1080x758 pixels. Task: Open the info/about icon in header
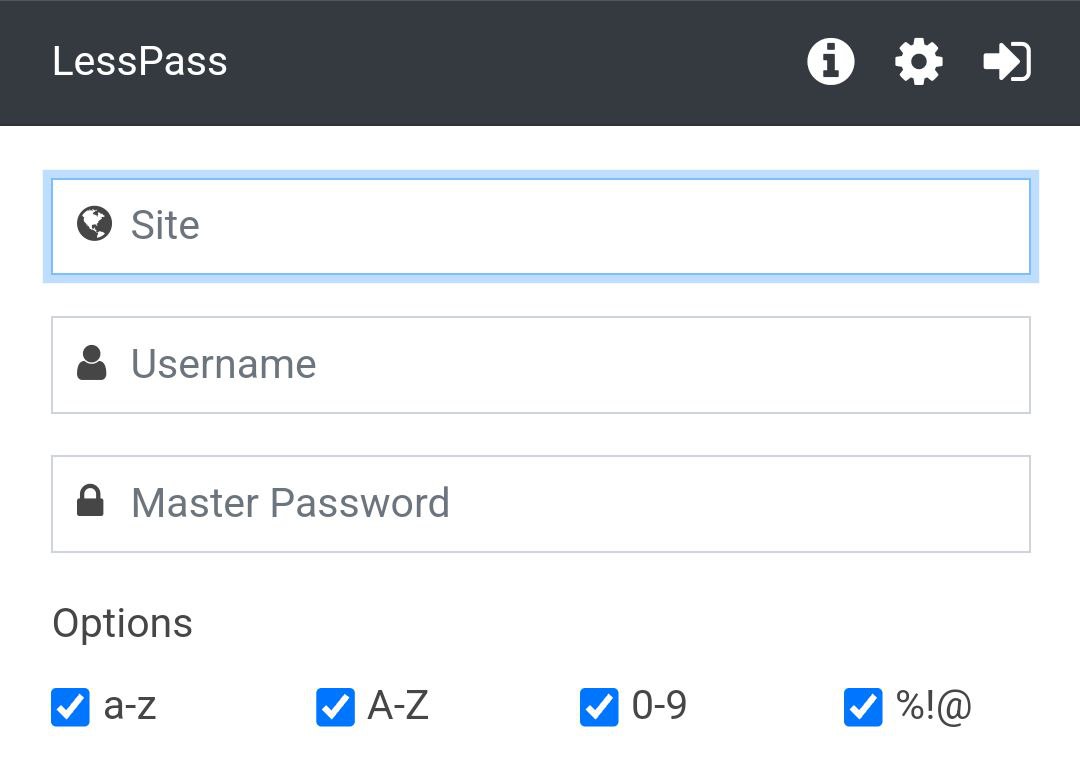[x=831, y=62]
